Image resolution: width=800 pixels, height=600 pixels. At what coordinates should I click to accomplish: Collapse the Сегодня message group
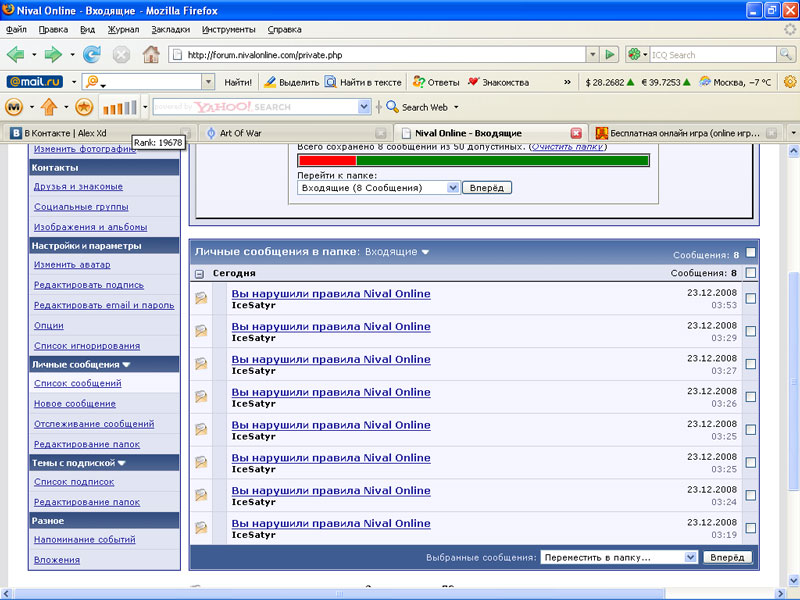[200, 273]
